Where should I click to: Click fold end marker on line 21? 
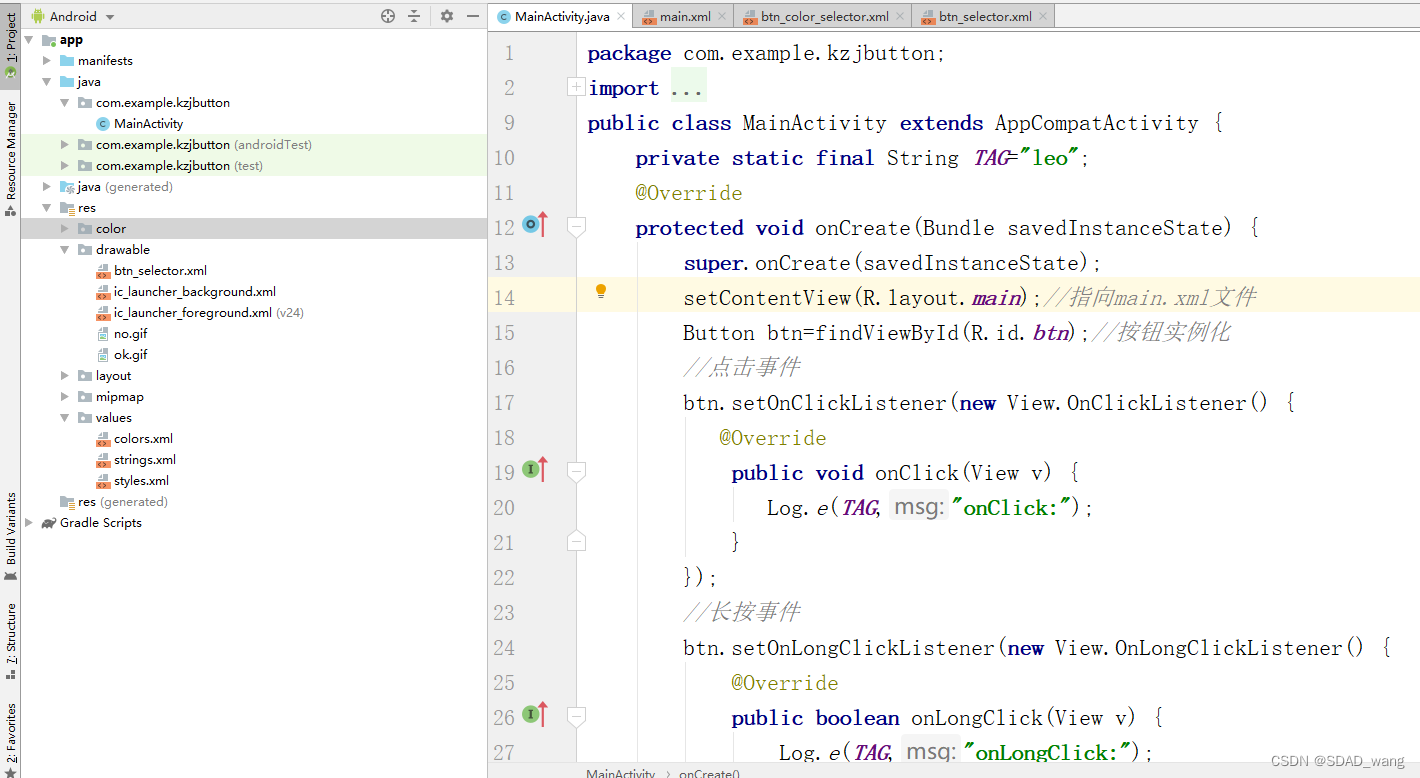click(x=576, y=541)
